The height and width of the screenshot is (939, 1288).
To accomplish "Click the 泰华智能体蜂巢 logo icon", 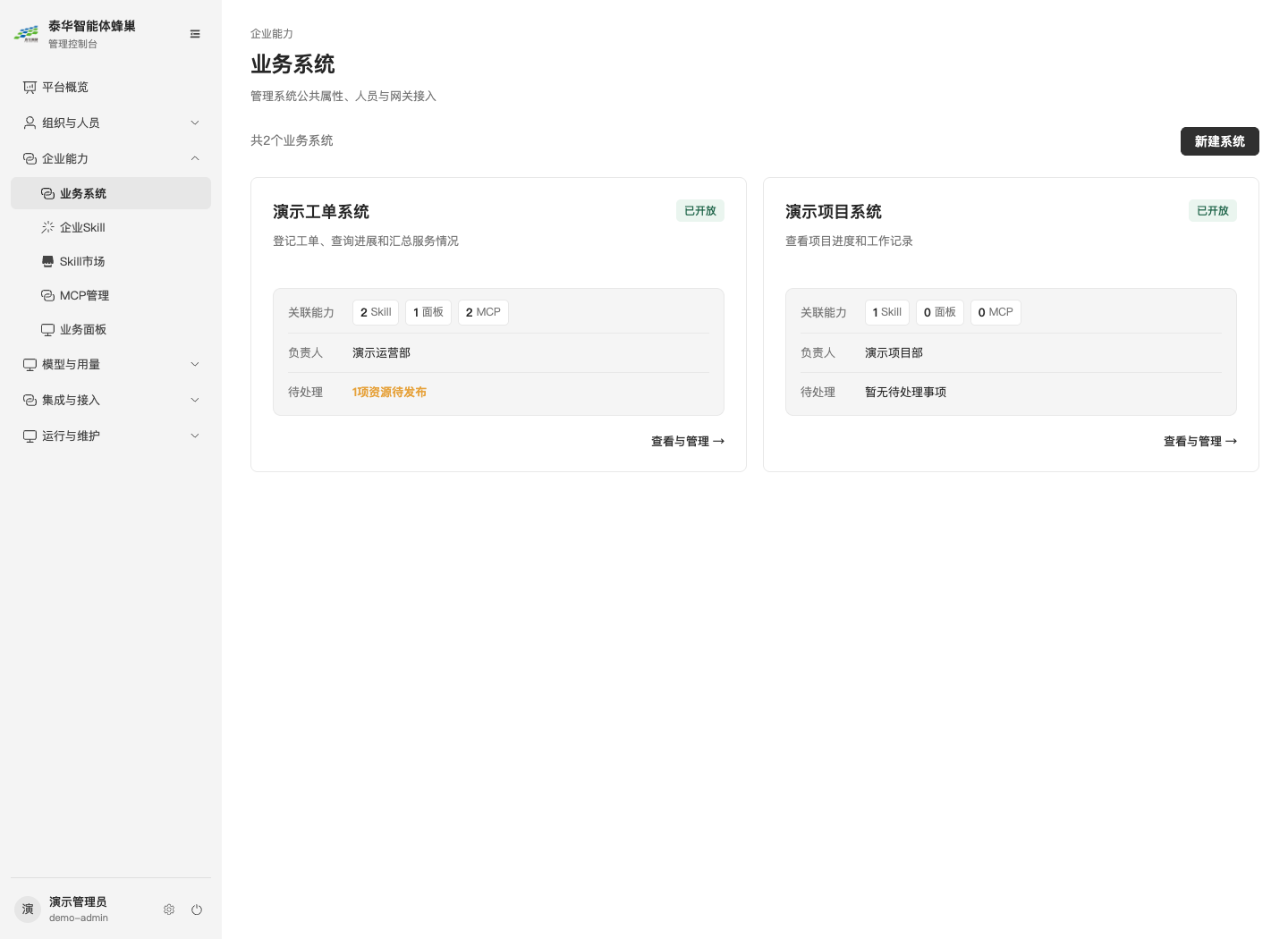I will (26, 34).
